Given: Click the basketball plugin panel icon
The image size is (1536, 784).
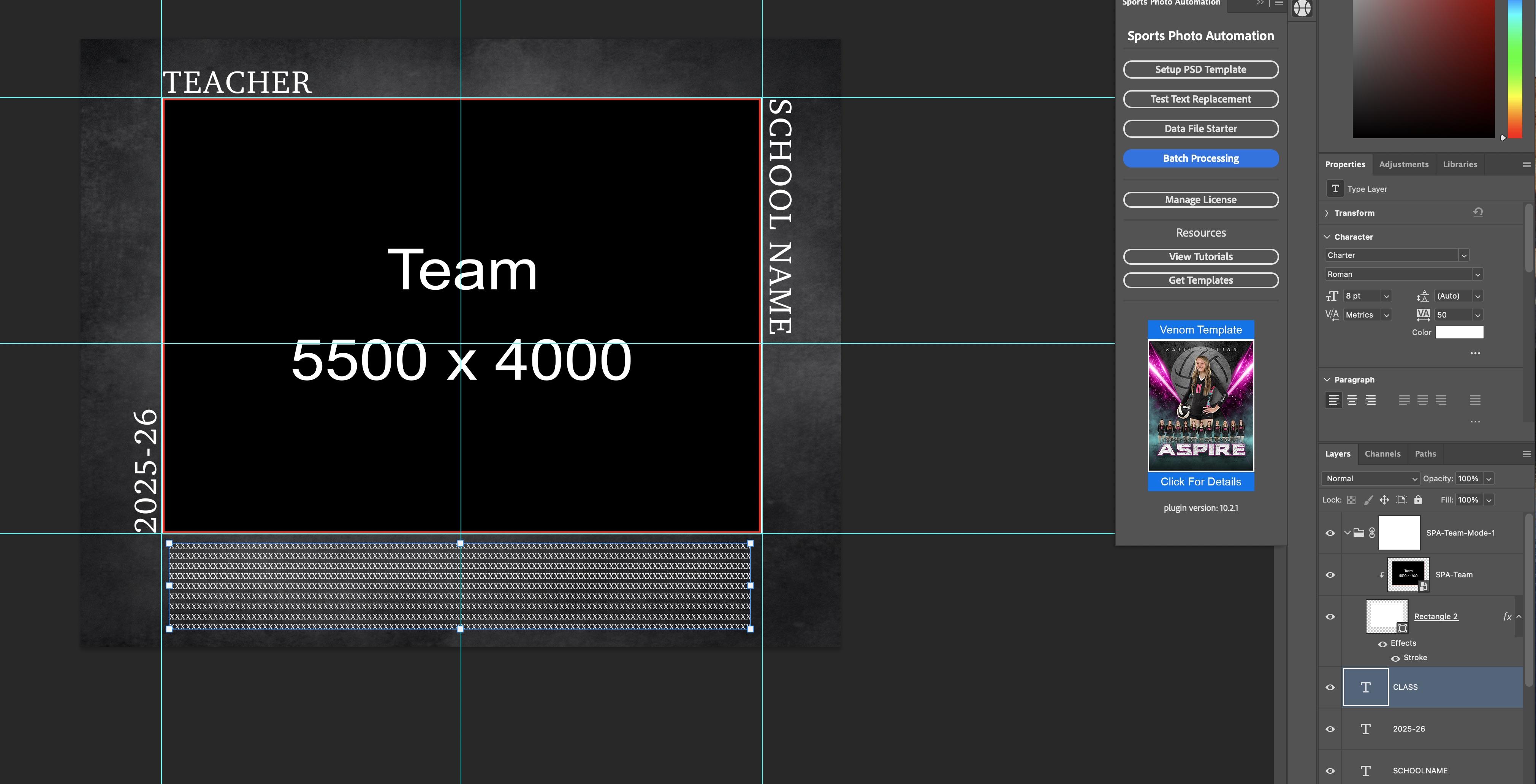Looking at the screenshot, I should [1302, 8].
